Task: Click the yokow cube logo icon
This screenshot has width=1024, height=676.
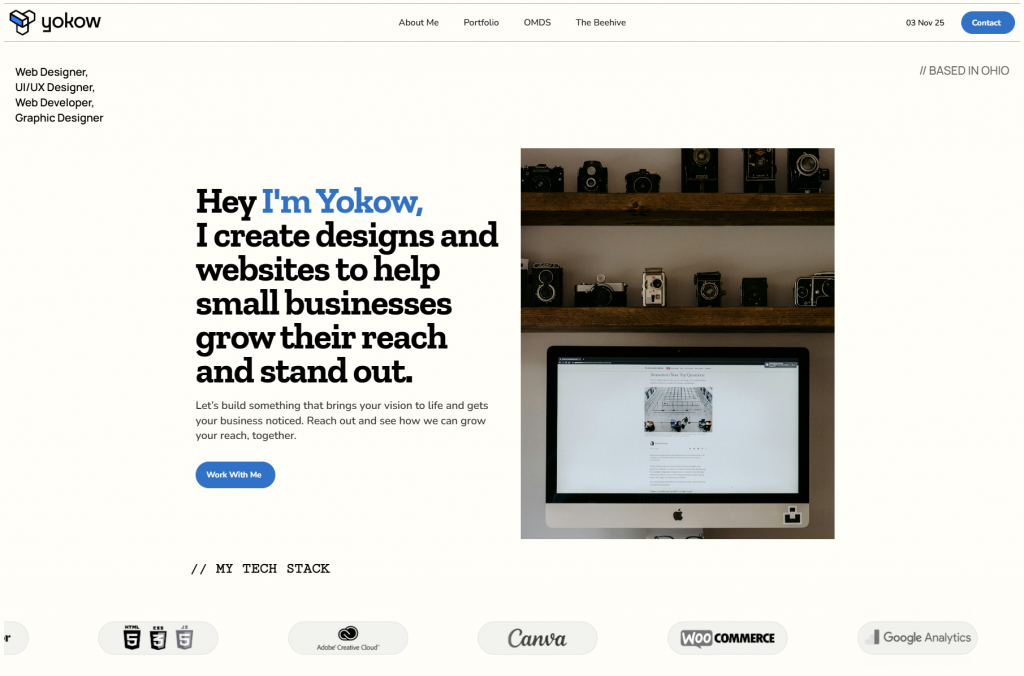Action: click(x=22, y=22)
